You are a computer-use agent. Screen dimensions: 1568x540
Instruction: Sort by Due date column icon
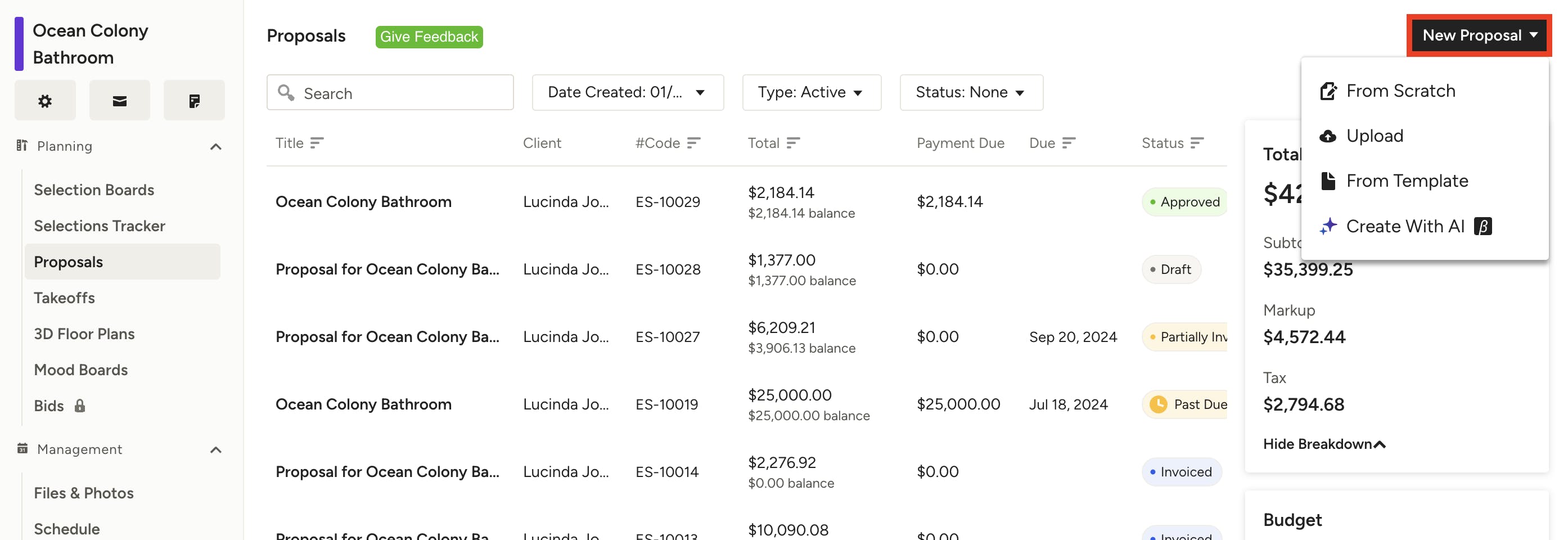tap(1069, 143)
